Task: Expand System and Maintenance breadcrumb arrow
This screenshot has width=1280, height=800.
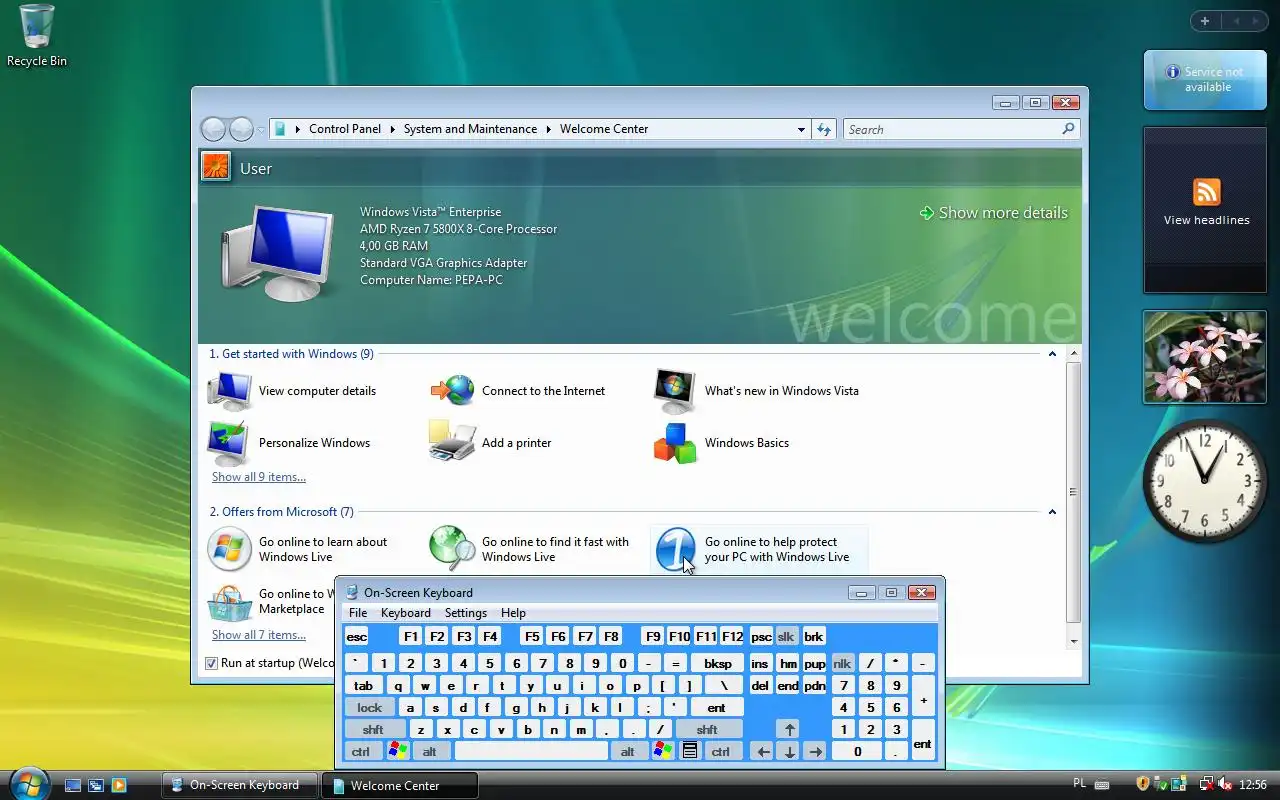Action: click(x=548, y=129)
